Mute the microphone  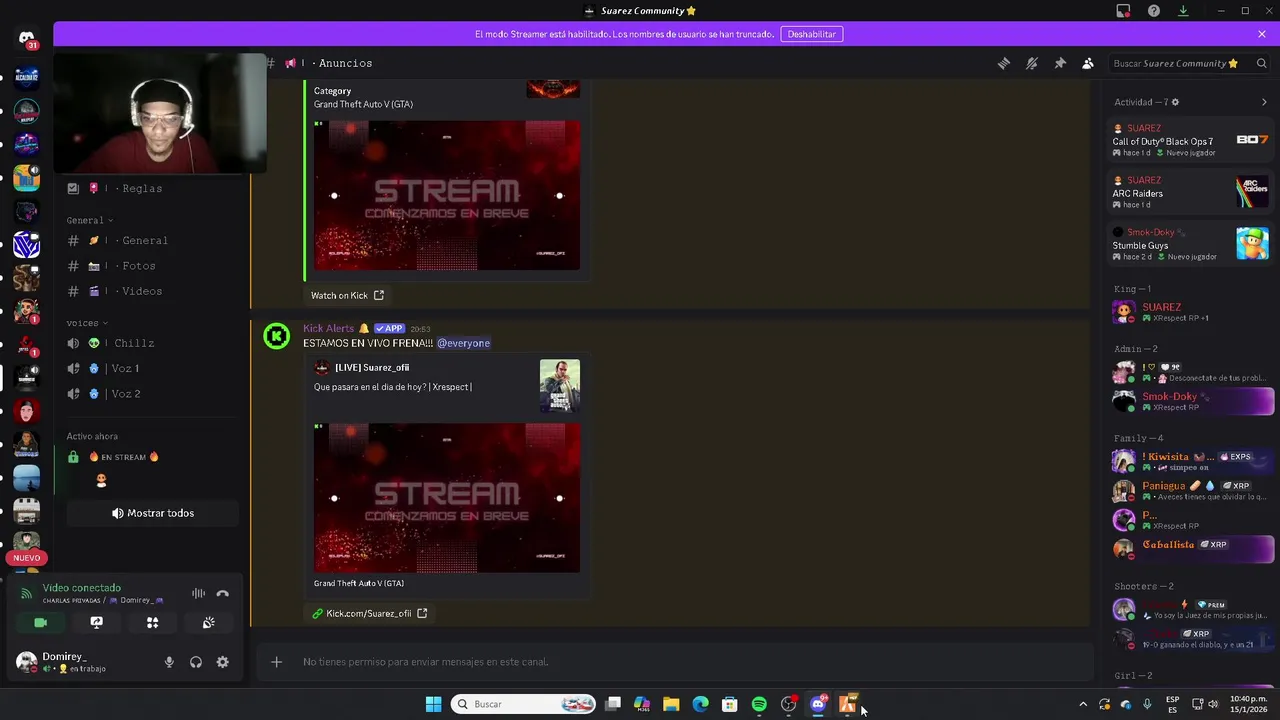(x=169, y=662)
